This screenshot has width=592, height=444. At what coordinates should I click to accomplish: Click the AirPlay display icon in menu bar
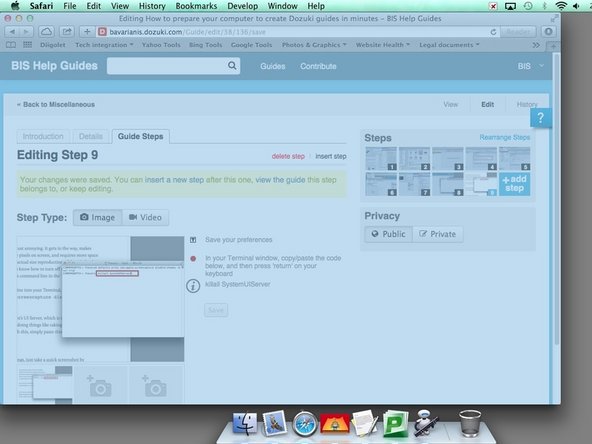point(510,6)
